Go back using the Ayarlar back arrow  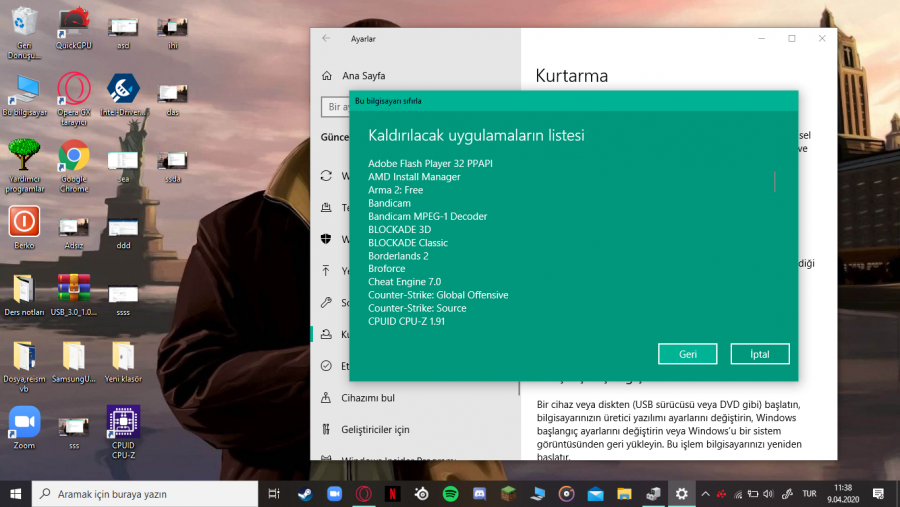(326, 38)
